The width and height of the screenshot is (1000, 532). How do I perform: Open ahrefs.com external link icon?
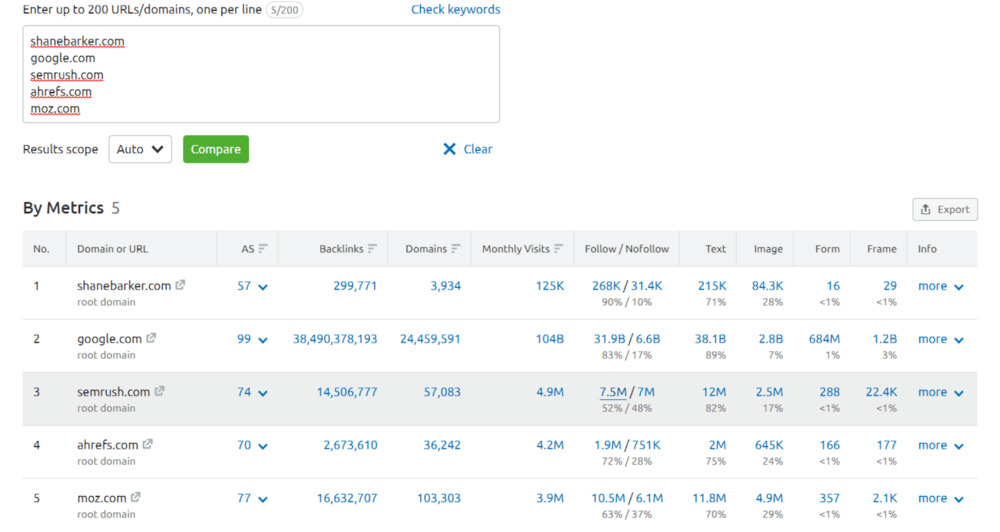pos(148,444)
